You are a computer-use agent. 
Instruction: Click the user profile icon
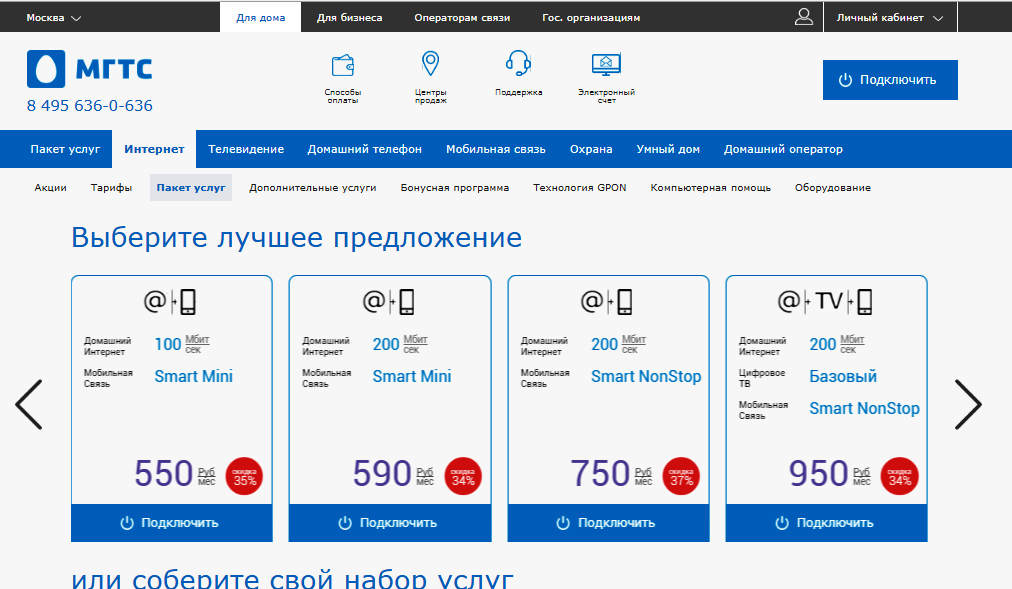804,17
